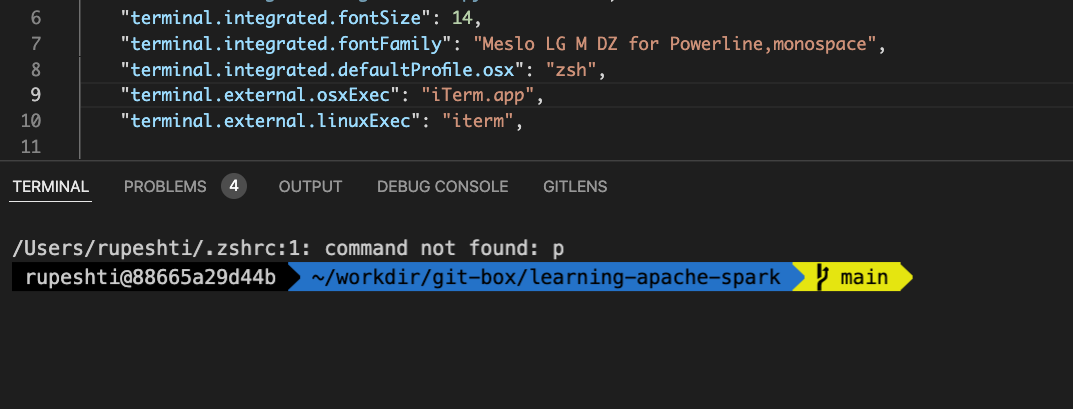This screenshot has width=1073, height=409.
Task: Click line number 10 in the gutter
Action: [31, 121]
